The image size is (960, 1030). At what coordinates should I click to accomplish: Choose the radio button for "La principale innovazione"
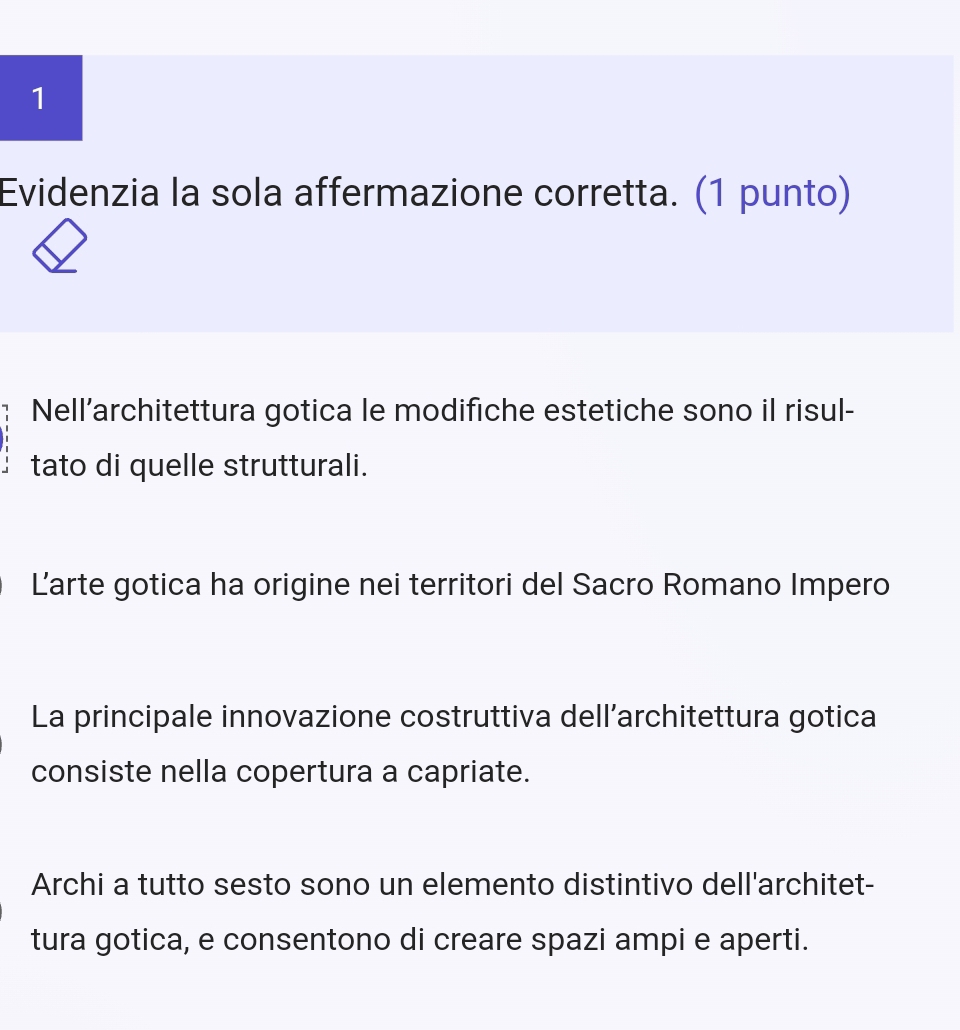click(3, 744)
